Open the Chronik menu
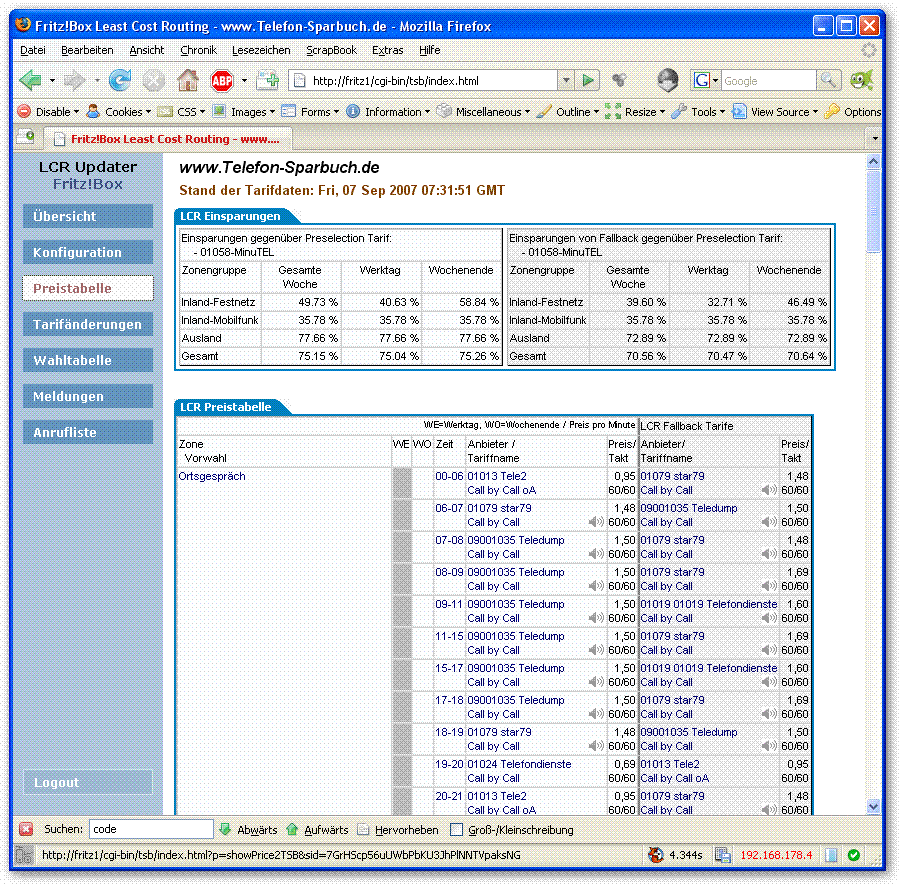 tap(199, 50)
